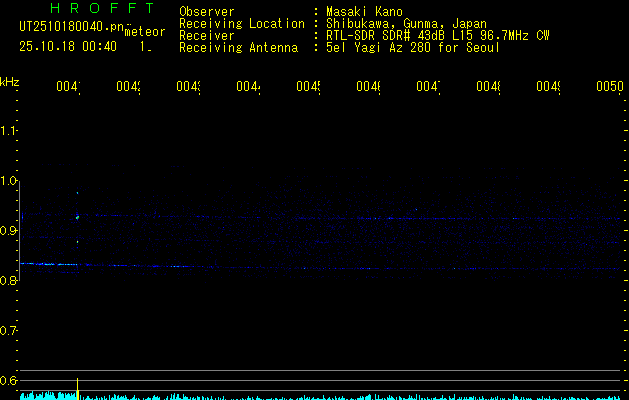Select the 0.9 frequency axis label
This screenshot has height=400, width=629.
coord(10,231)
